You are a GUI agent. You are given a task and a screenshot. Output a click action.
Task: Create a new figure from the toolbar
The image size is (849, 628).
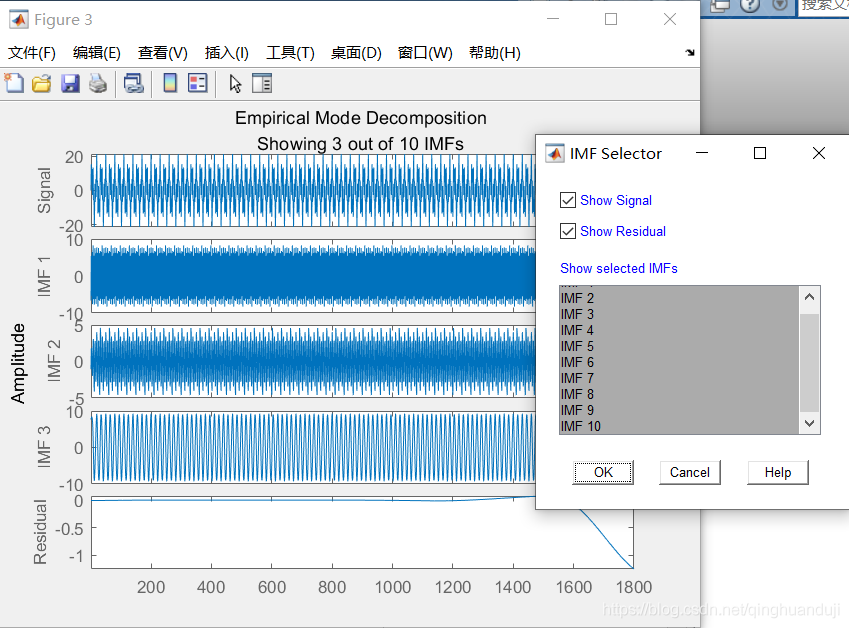click(x=14, y=83)
